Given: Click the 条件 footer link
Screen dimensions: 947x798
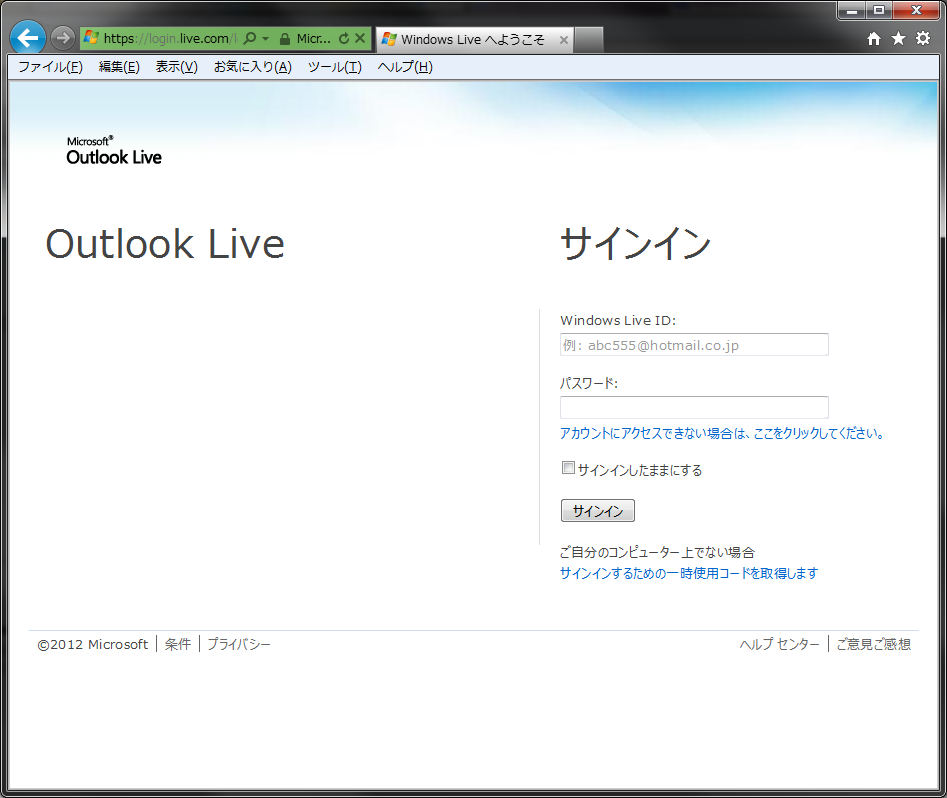Looking at the screenshot, I should [178, 645].
